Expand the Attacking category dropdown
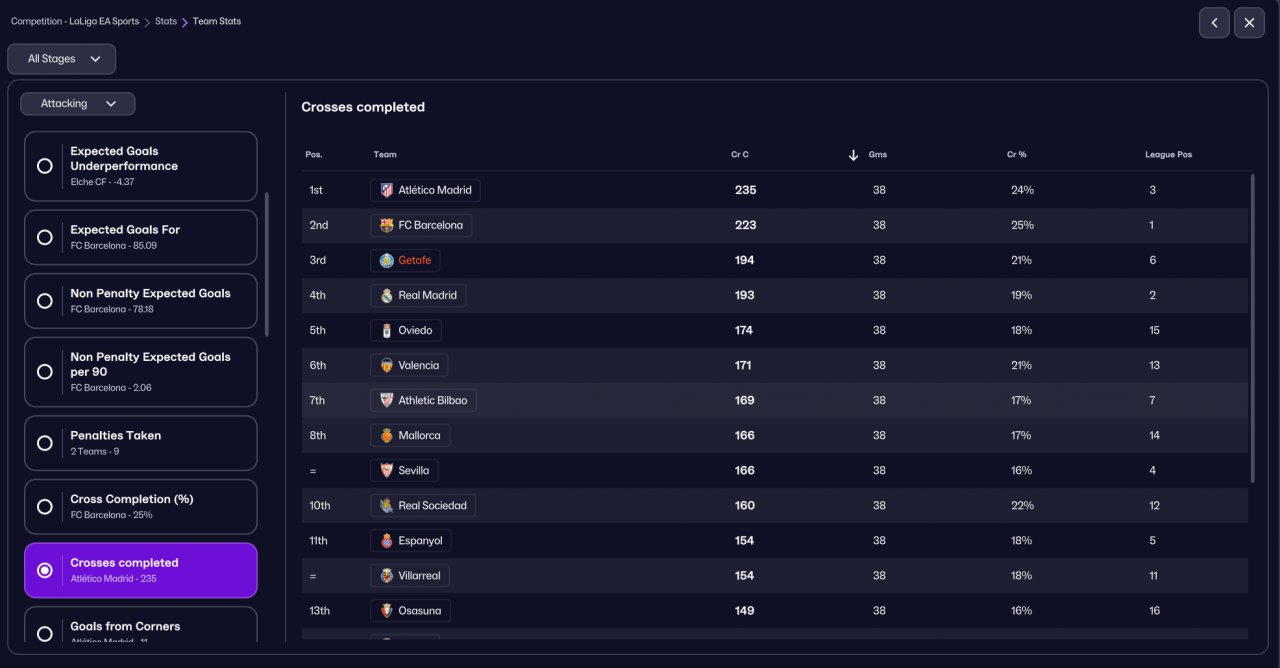The width and height of the screenshot is (1280, 668). pyautogui.click(x=78, y=104)
